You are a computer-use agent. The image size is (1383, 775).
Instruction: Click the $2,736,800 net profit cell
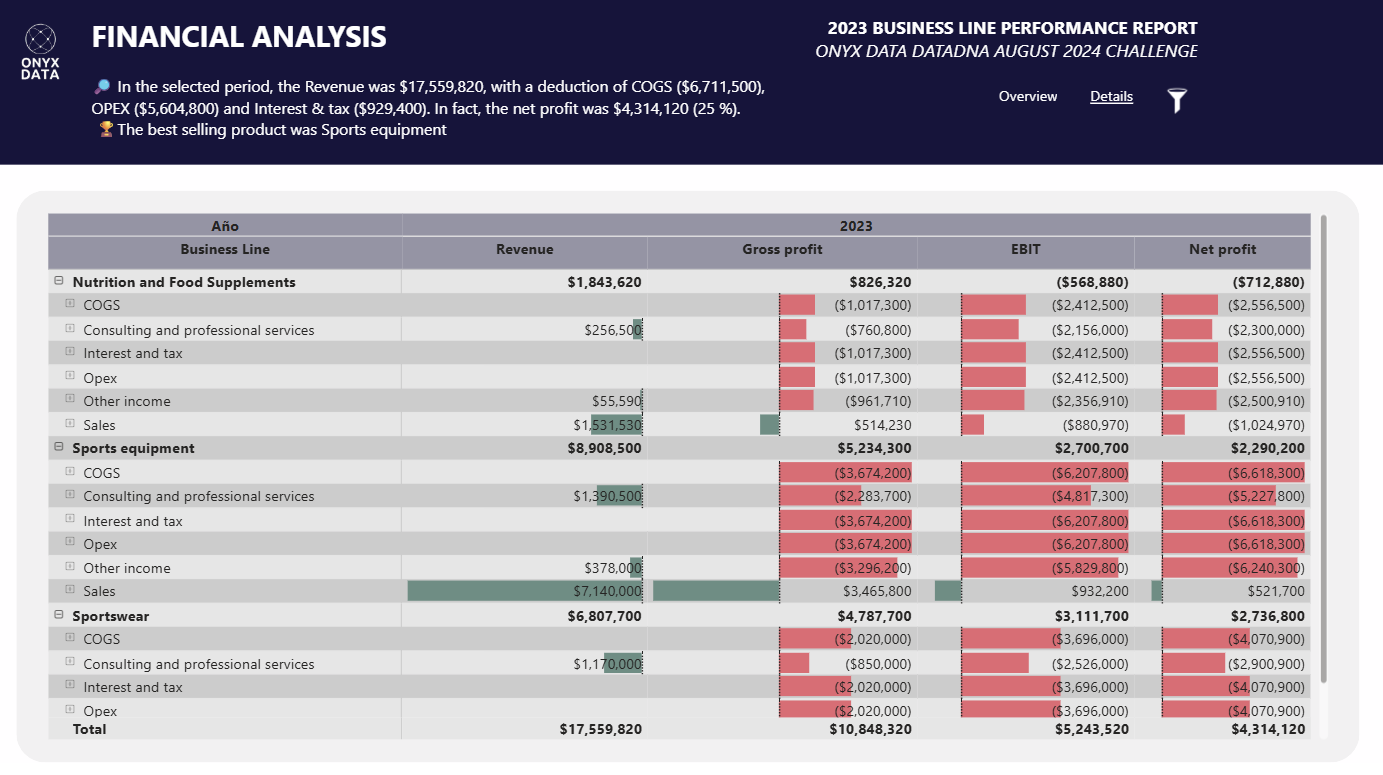click(x=1222, y=616)
